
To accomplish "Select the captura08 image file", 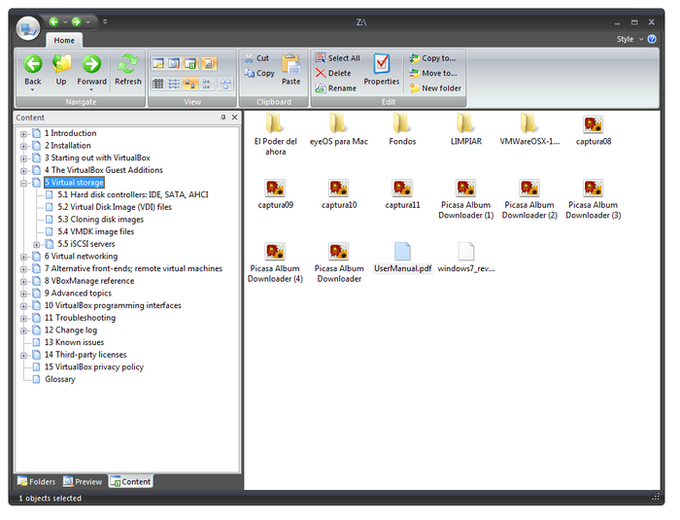I will 593,130.
